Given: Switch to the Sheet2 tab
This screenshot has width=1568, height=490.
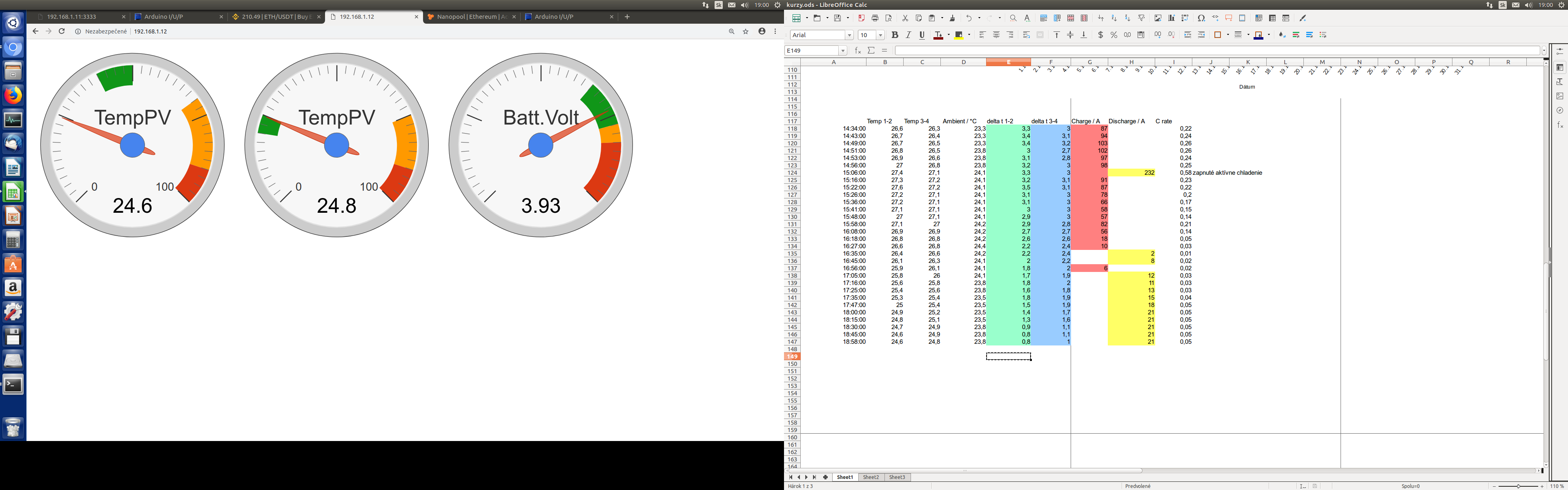Looking at the screenshot, I should [871, 477].
